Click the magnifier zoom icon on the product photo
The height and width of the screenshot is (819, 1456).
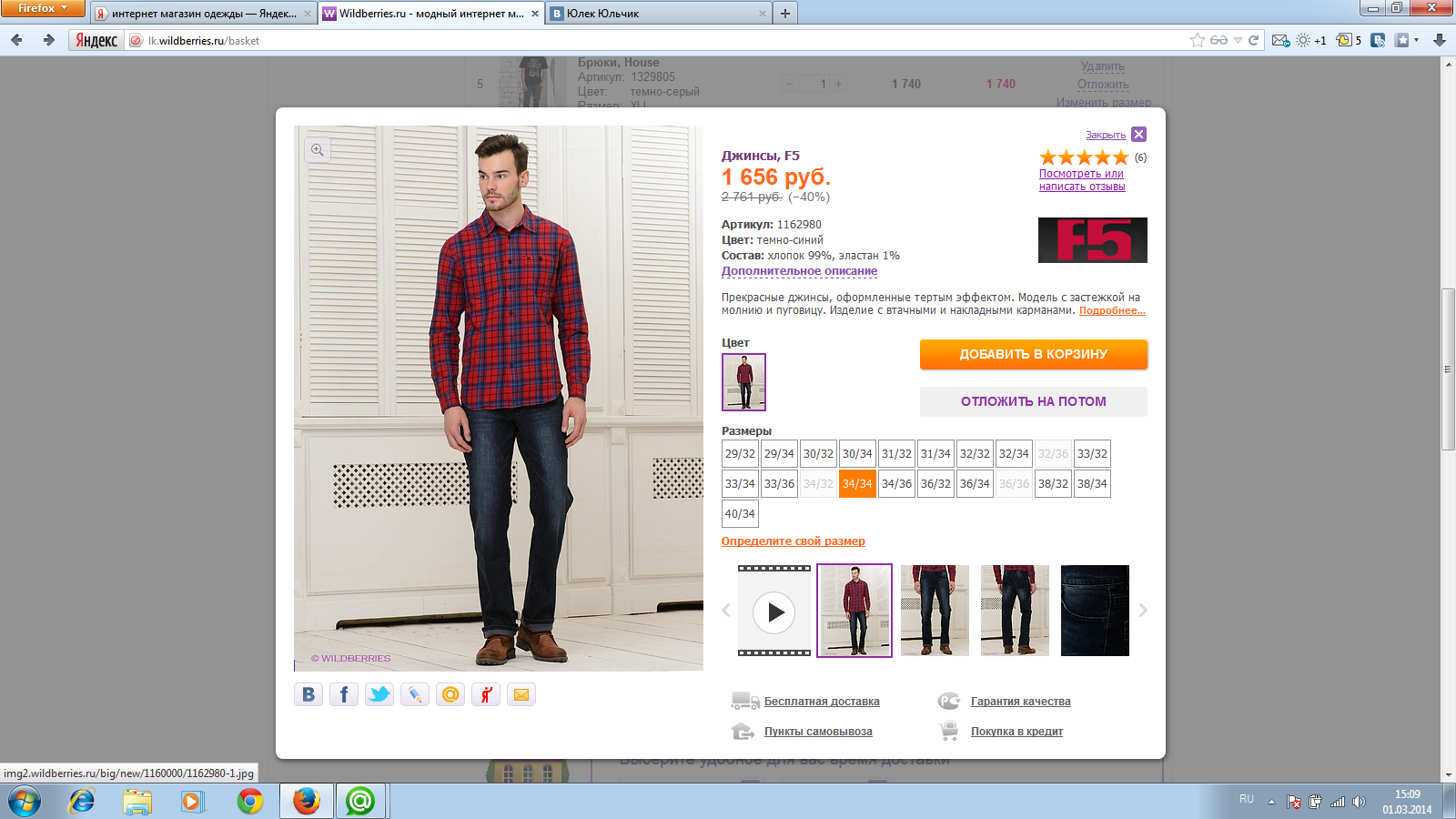click(318, 150)
